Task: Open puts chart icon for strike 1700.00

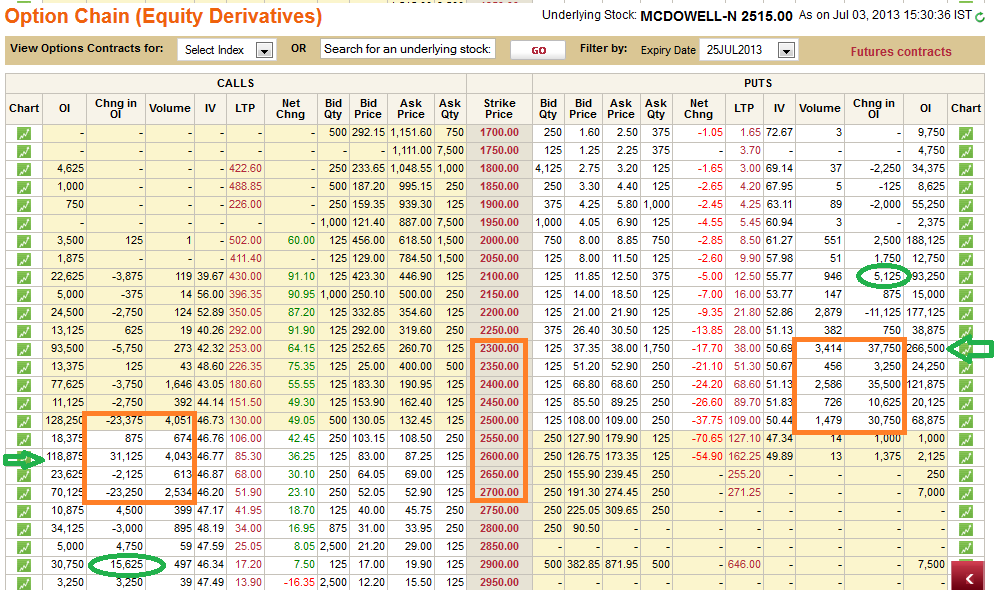Action: click(x=966, y=134)
